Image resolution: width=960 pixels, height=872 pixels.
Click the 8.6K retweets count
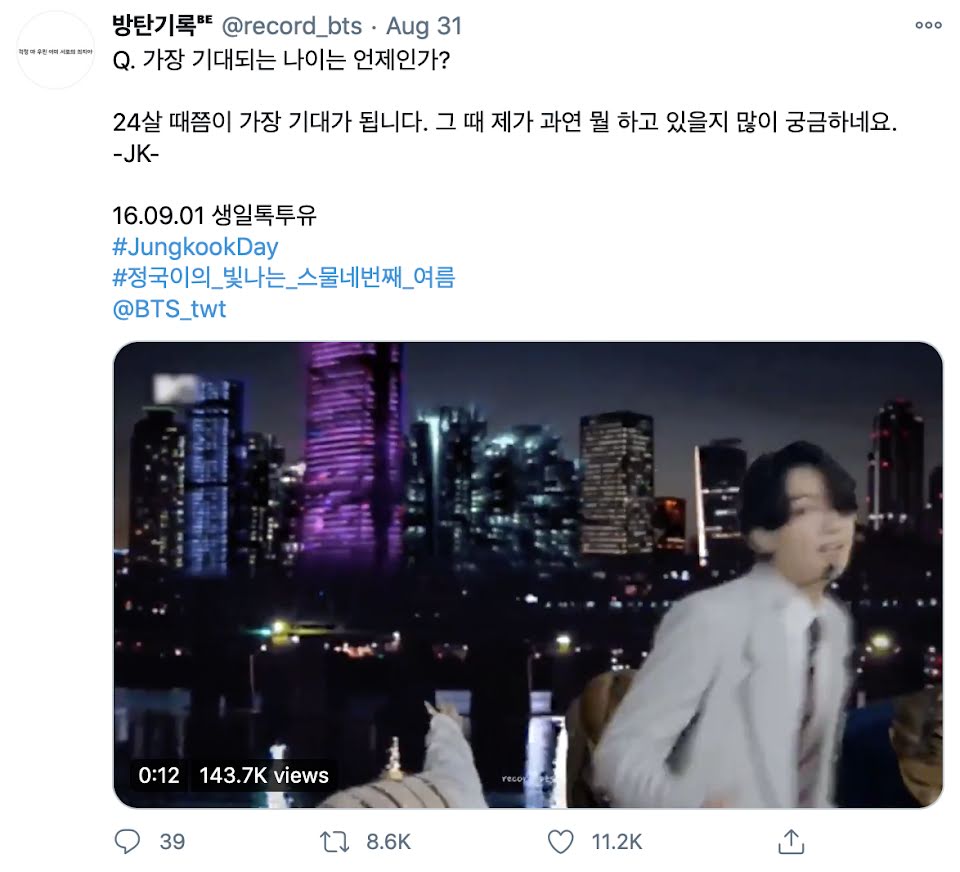(x=388, y=842)
